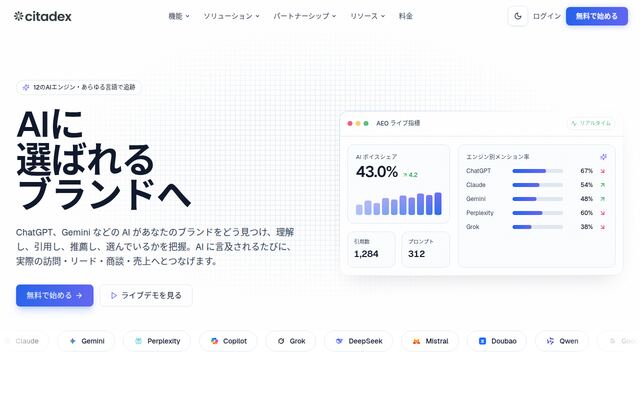This screenshot has height=400, width=640.
Task: Click the リアルタイム status badge
Action: tap(591, 123)
